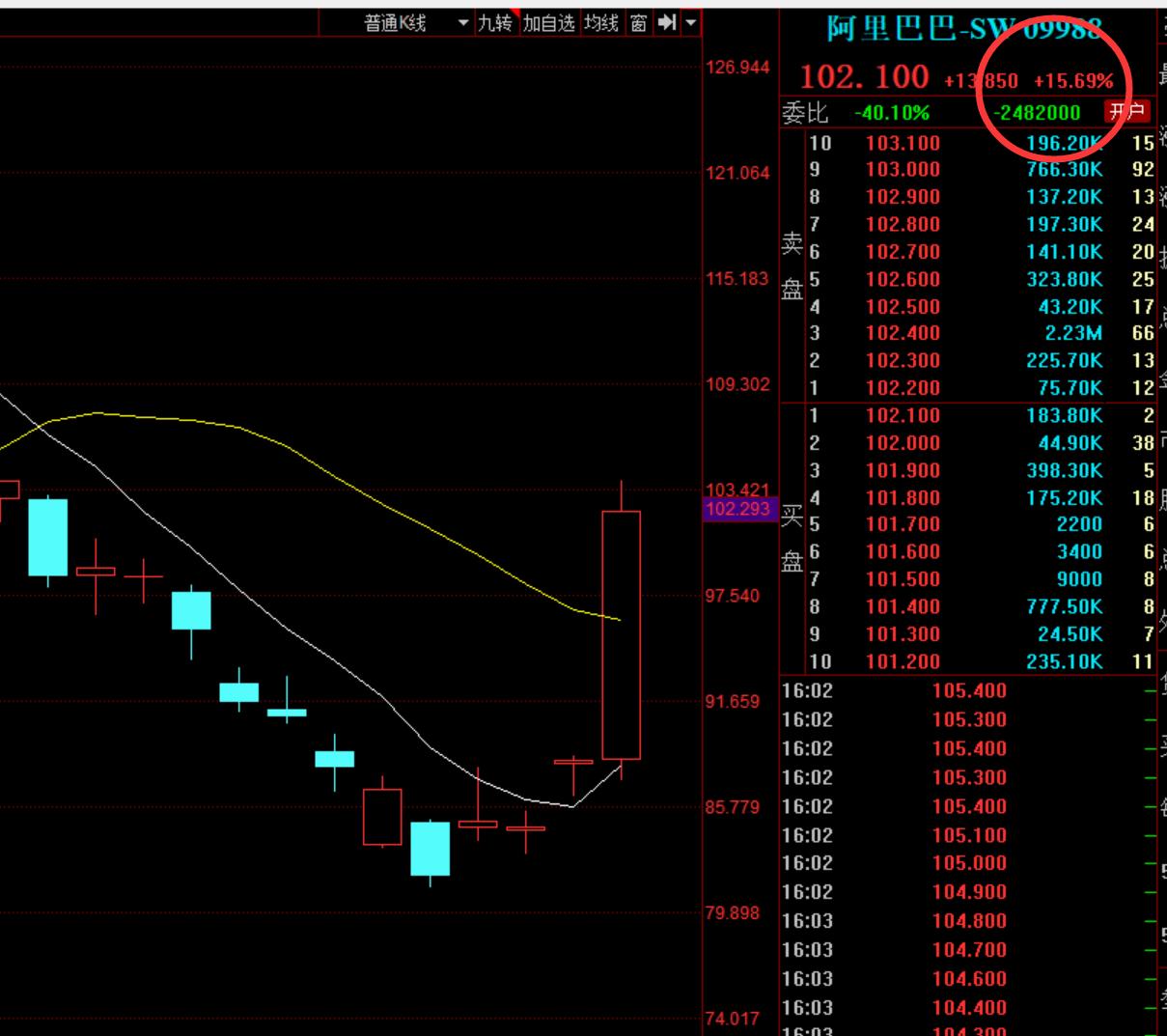Click sell price 102.700
Screen dimensions: 1167x1036
click(903, 252)
